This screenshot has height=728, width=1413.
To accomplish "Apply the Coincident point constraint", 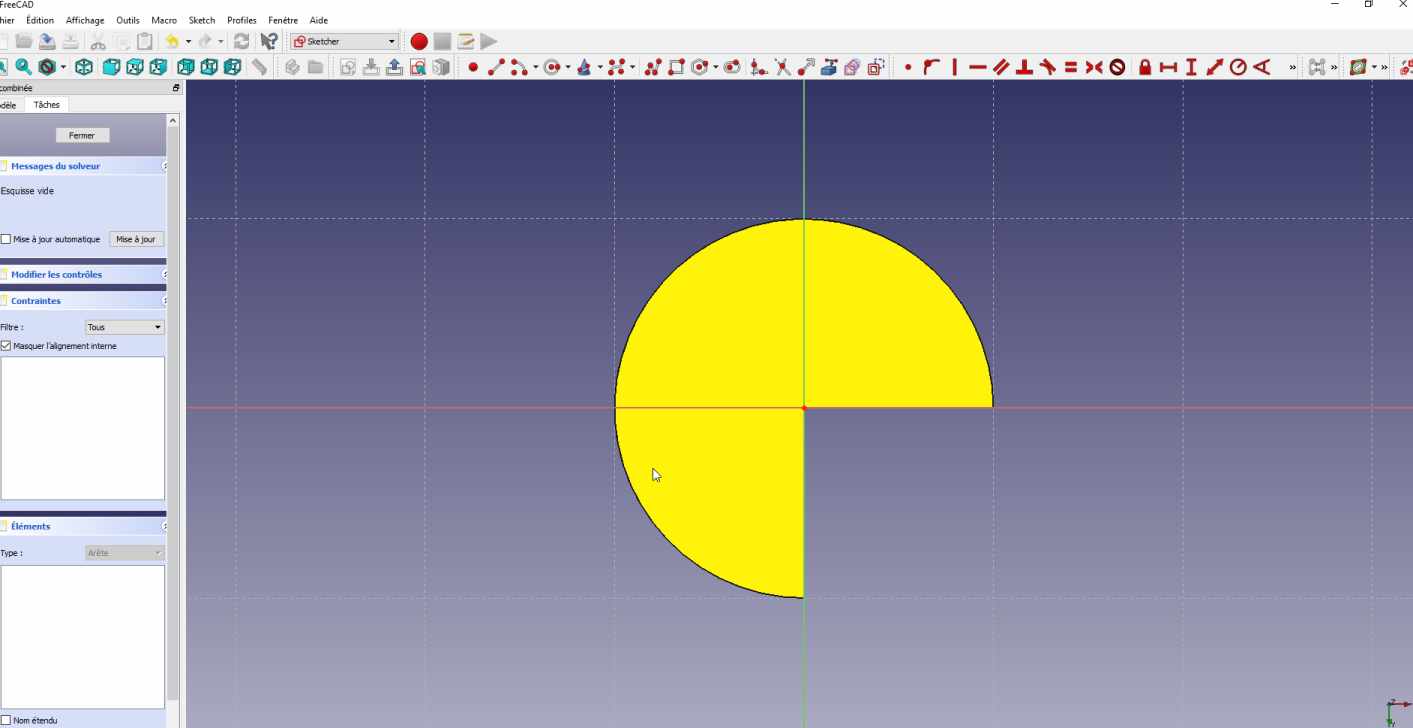I will point(908,67).
